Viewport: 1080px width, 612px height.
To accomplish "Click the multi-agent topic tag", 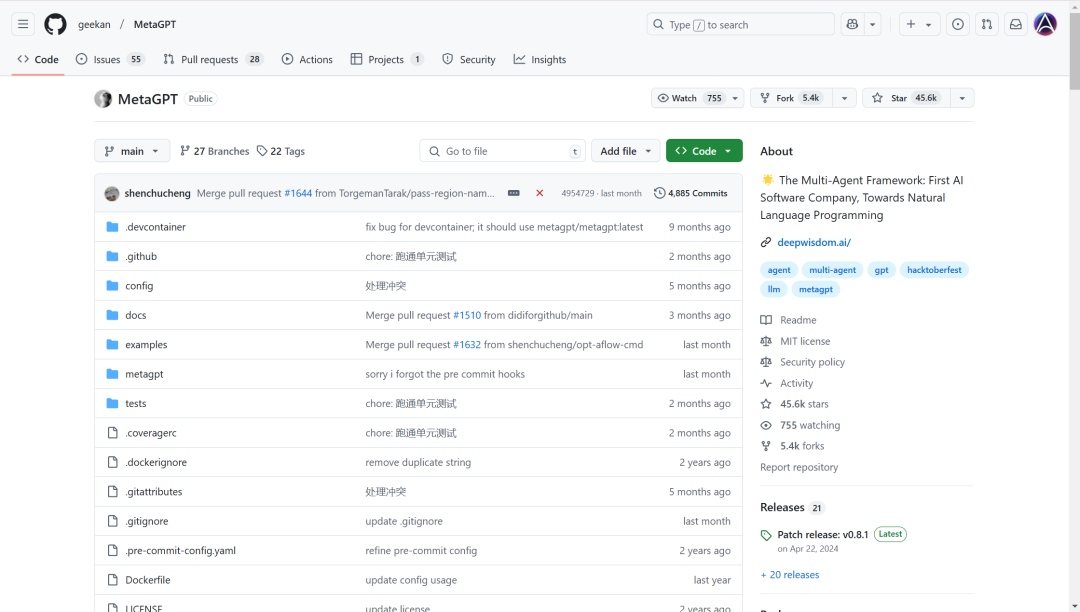I will [832, 270].
